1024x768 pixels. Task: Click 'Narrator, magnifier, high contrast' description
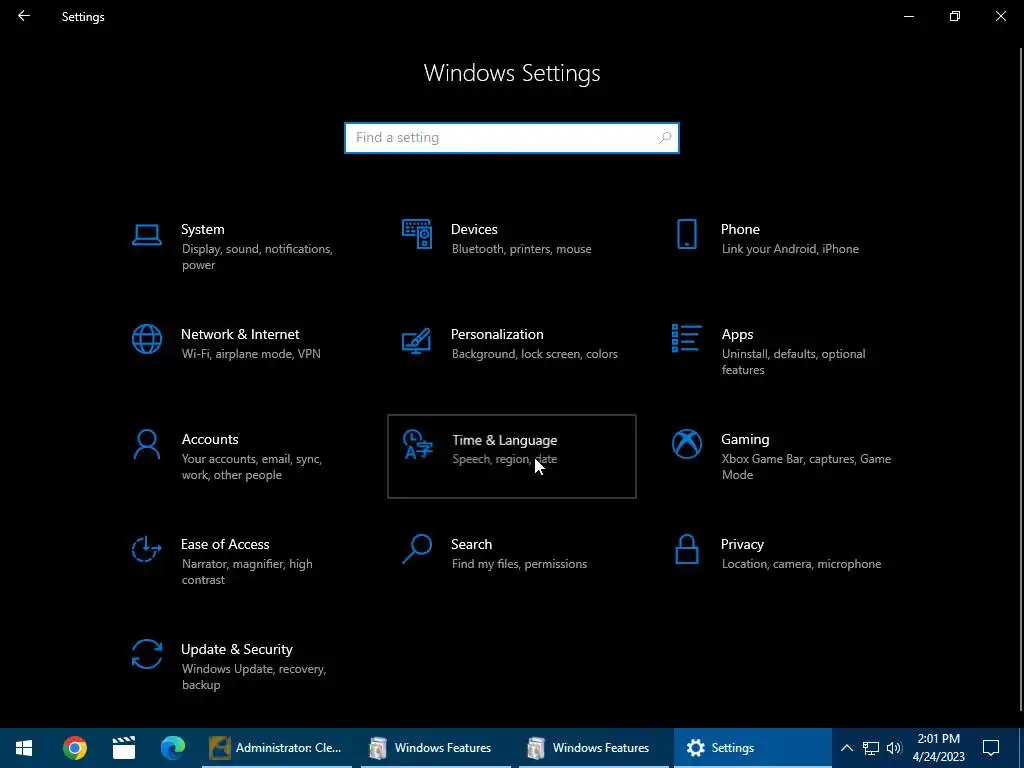[247, 572]
